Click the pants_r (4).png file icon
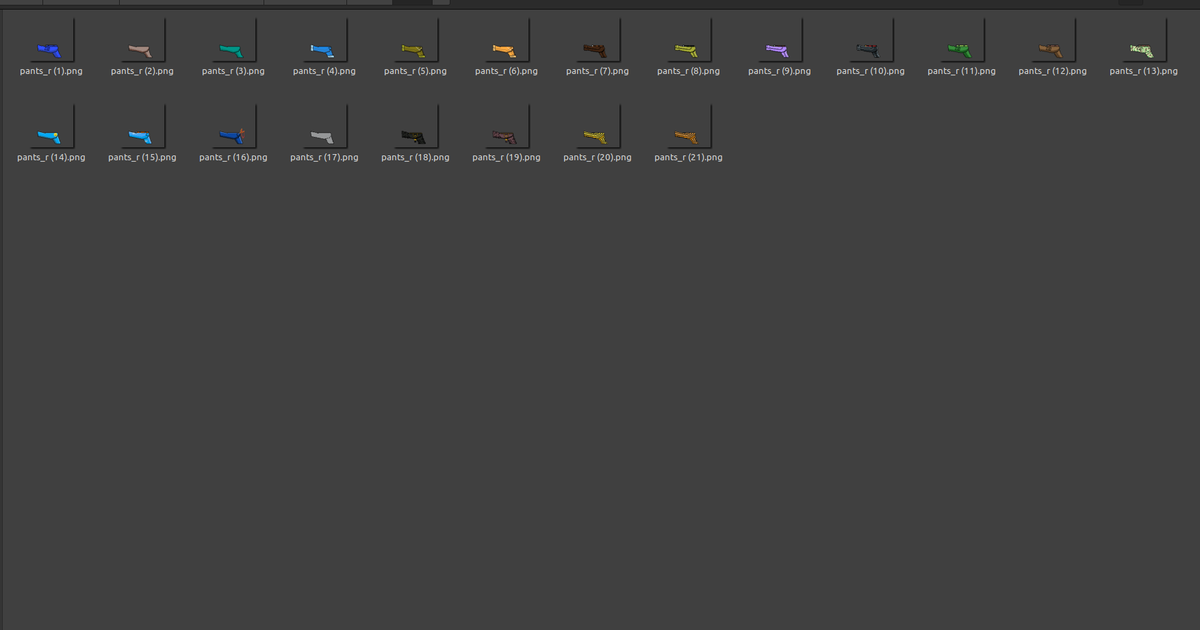This screenshot has width=1200, height=630. coord(324,41)
